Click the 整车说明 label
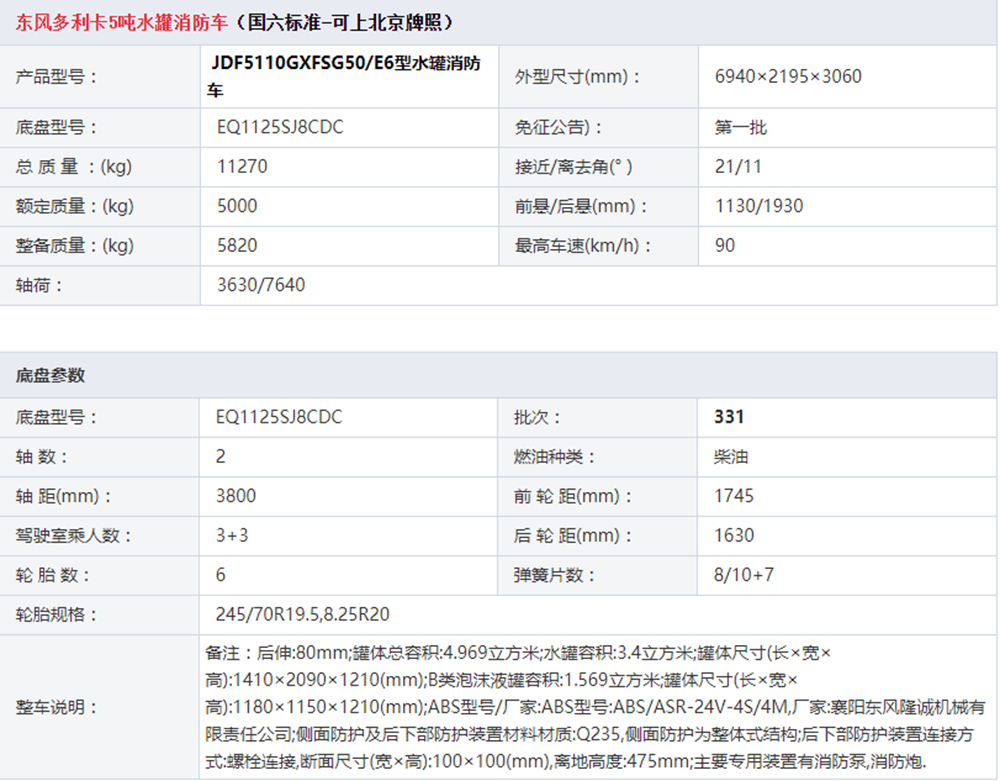This screenshot has height=781, width=1000. pos(56,708)
